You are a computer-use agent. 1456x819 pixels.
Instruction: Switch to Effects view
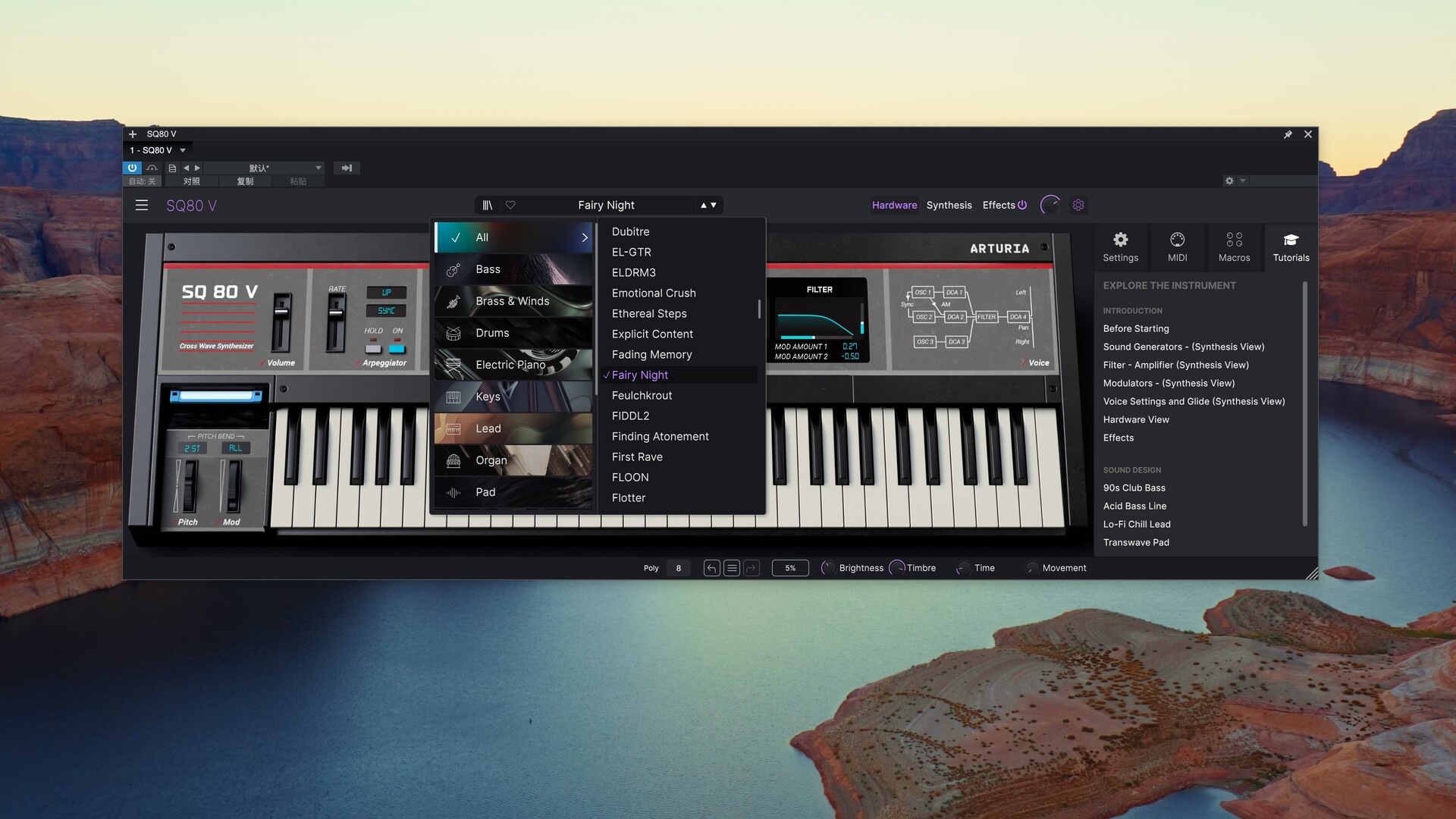pos(999,206)
